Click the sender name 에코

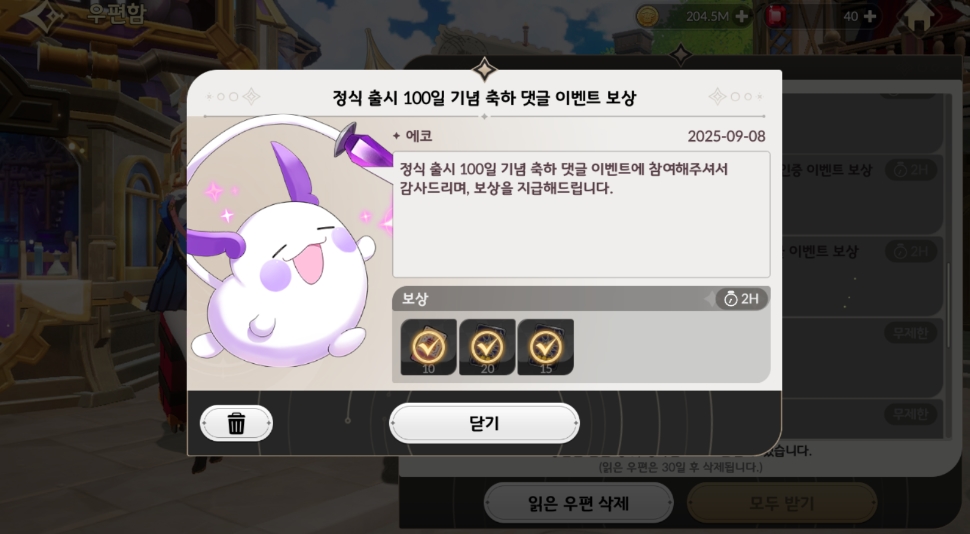[419, 136]
